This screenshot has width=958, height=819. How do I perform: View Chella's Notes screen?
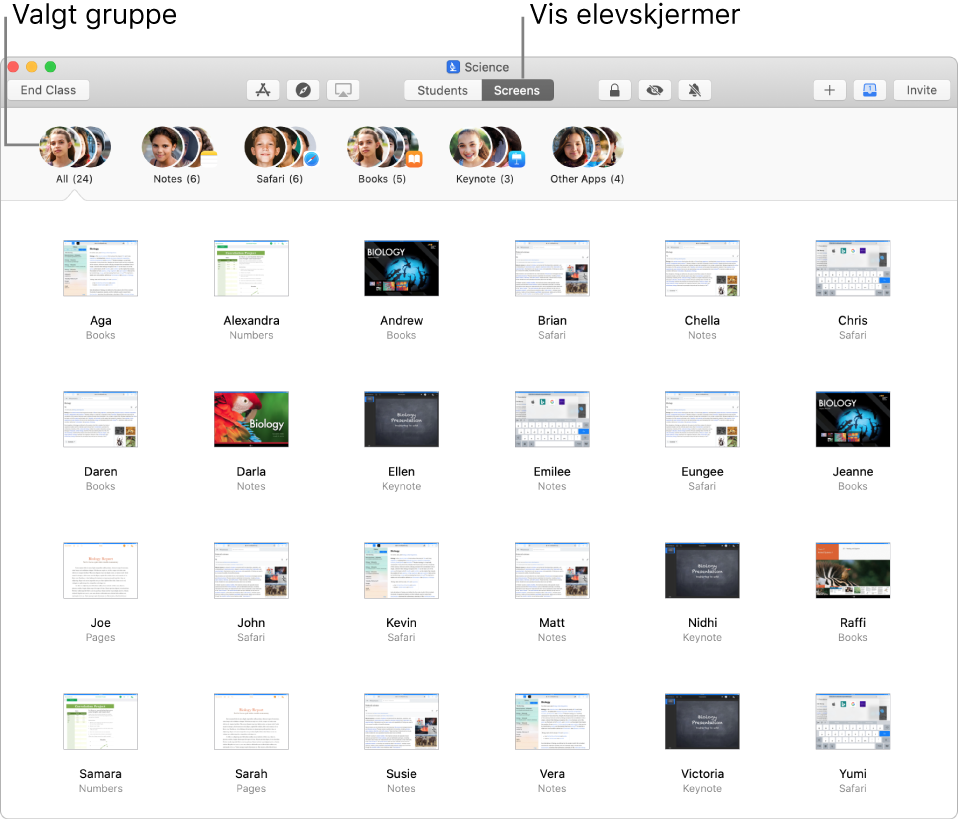click(702, 268)
